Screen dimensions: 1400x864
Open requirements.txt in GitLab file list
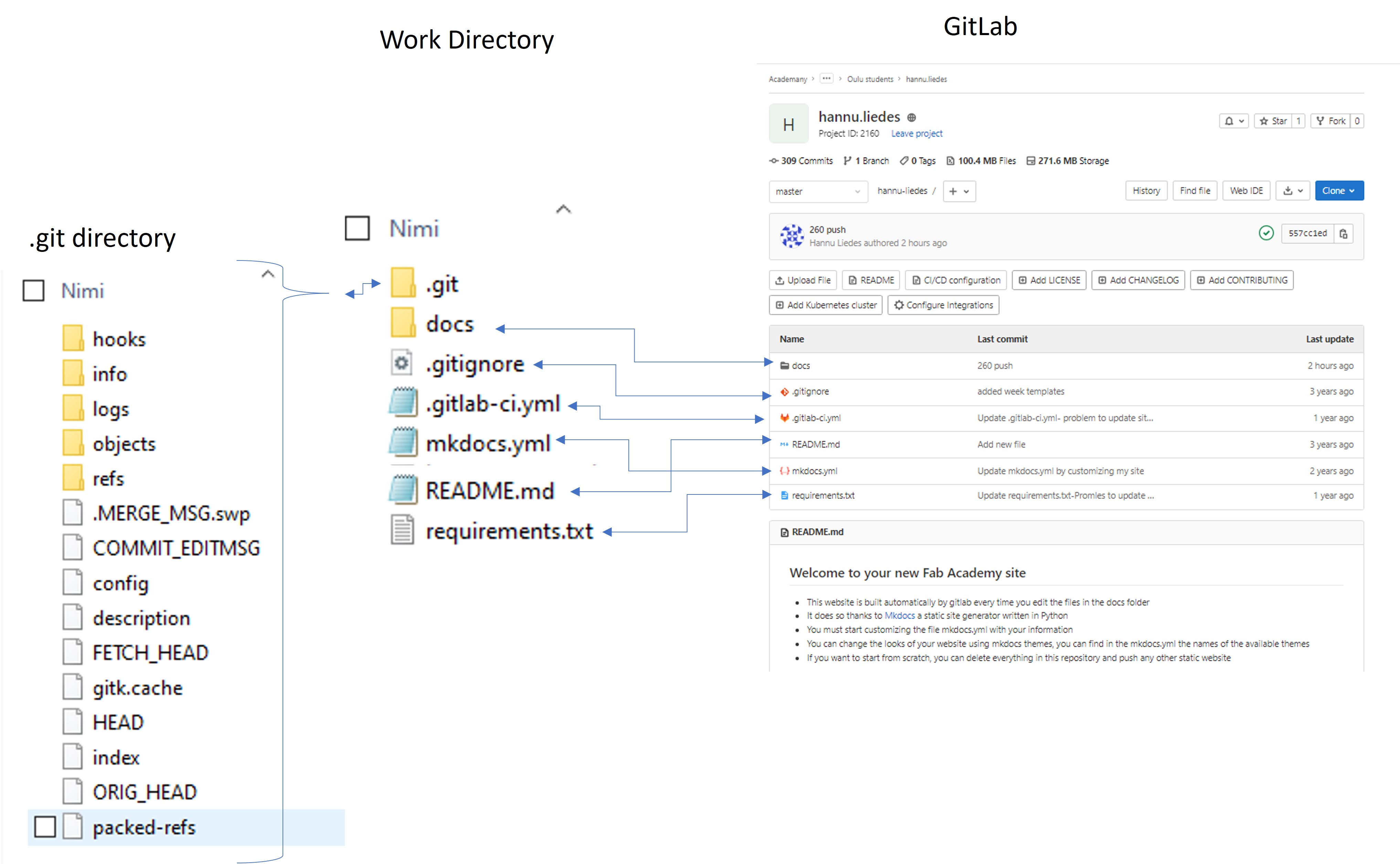(x=824, y=495)
